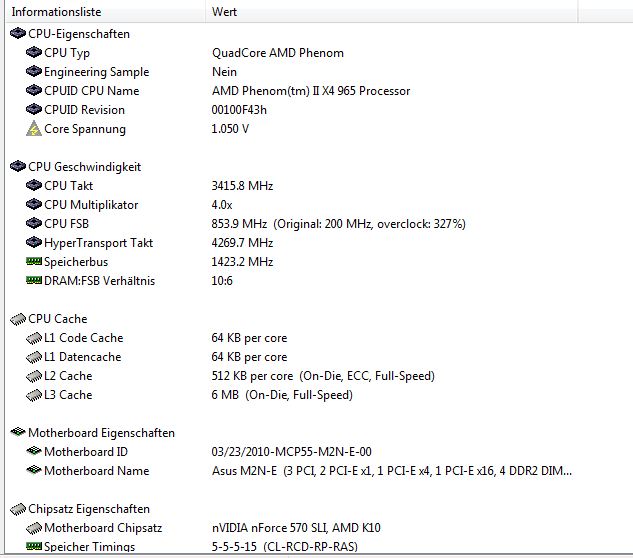Click the chip icon beside CPUID CPU Name

(34, 90)
